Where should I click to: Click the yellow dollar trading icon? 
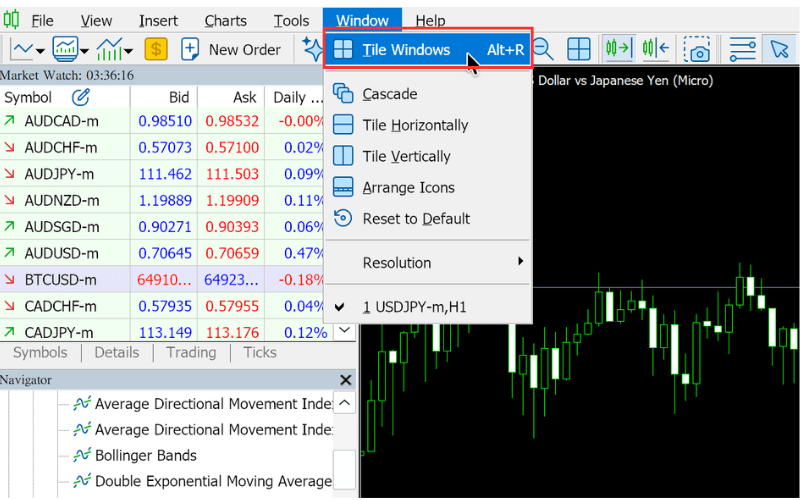[156, 49]
